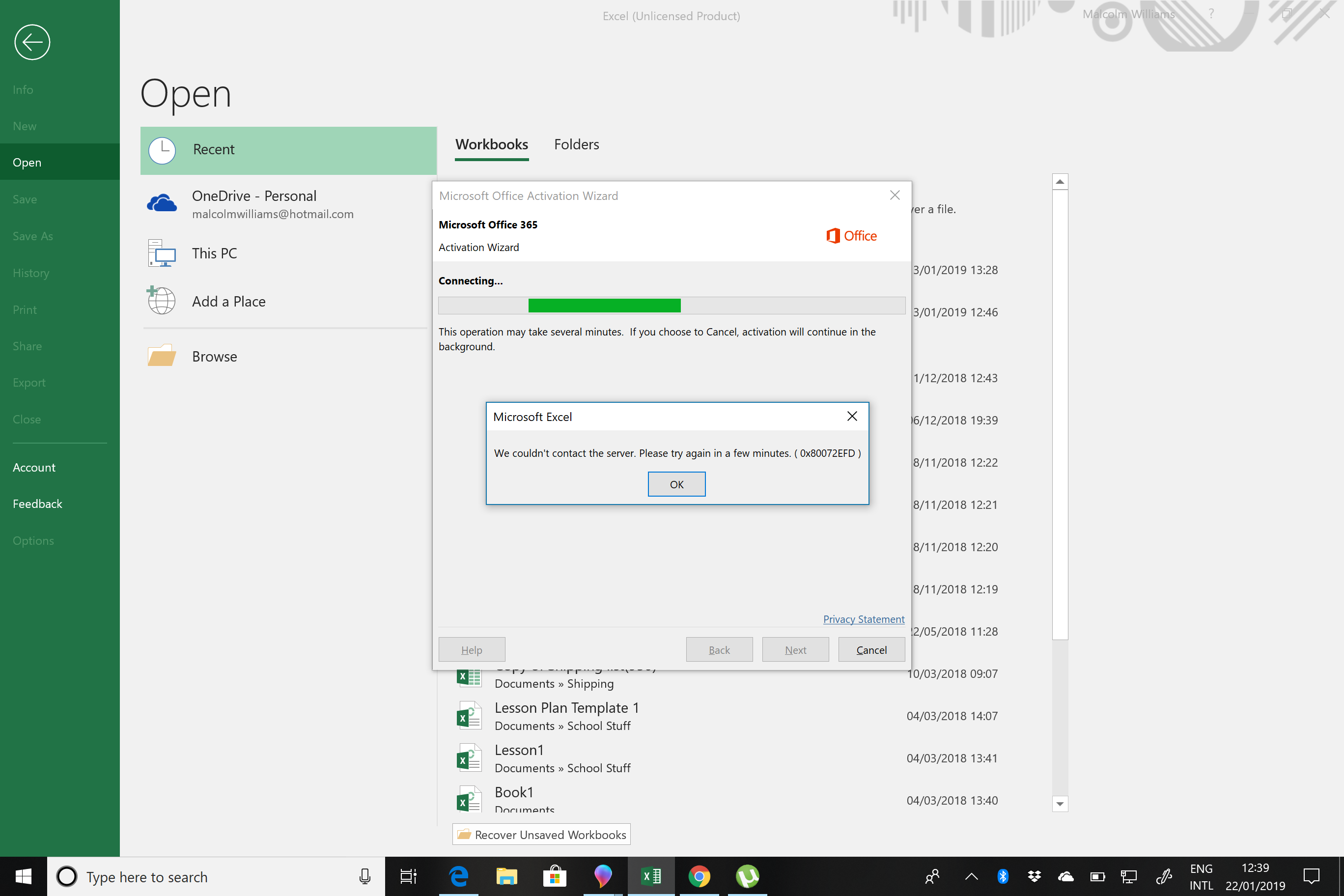
Task: Click the scroll down arrow of workbook list
Action: coord(1060,804)
